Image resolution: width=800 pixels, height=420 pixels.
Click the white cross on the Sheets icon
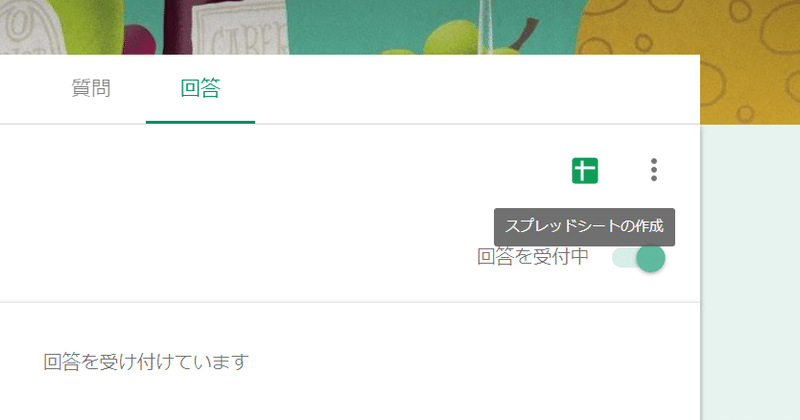(585, 170)
